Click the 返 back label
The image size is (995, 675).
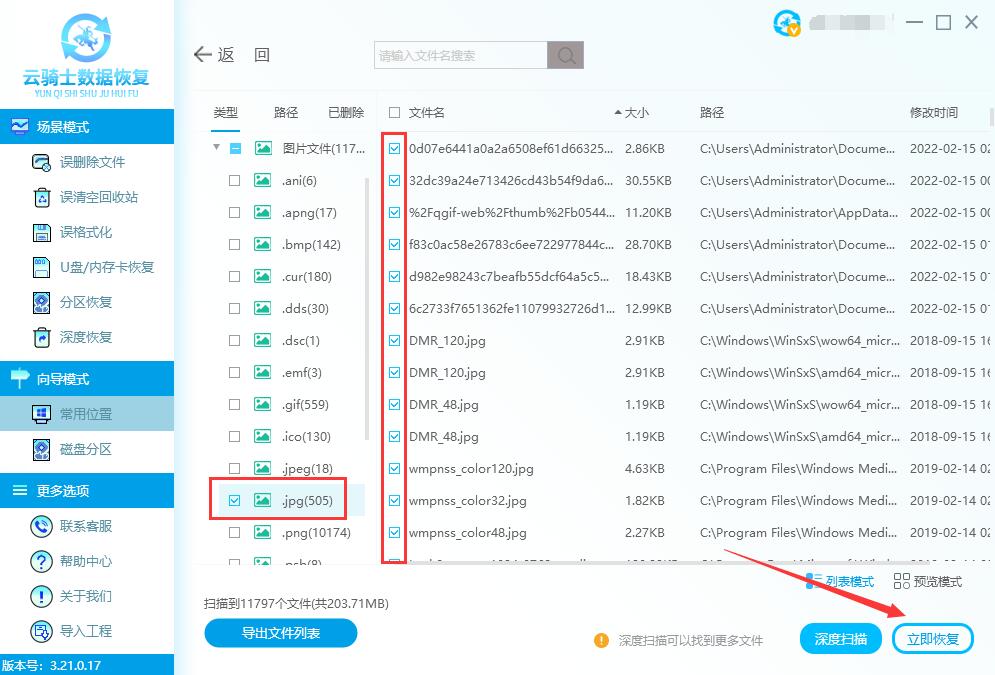[225, 55]
